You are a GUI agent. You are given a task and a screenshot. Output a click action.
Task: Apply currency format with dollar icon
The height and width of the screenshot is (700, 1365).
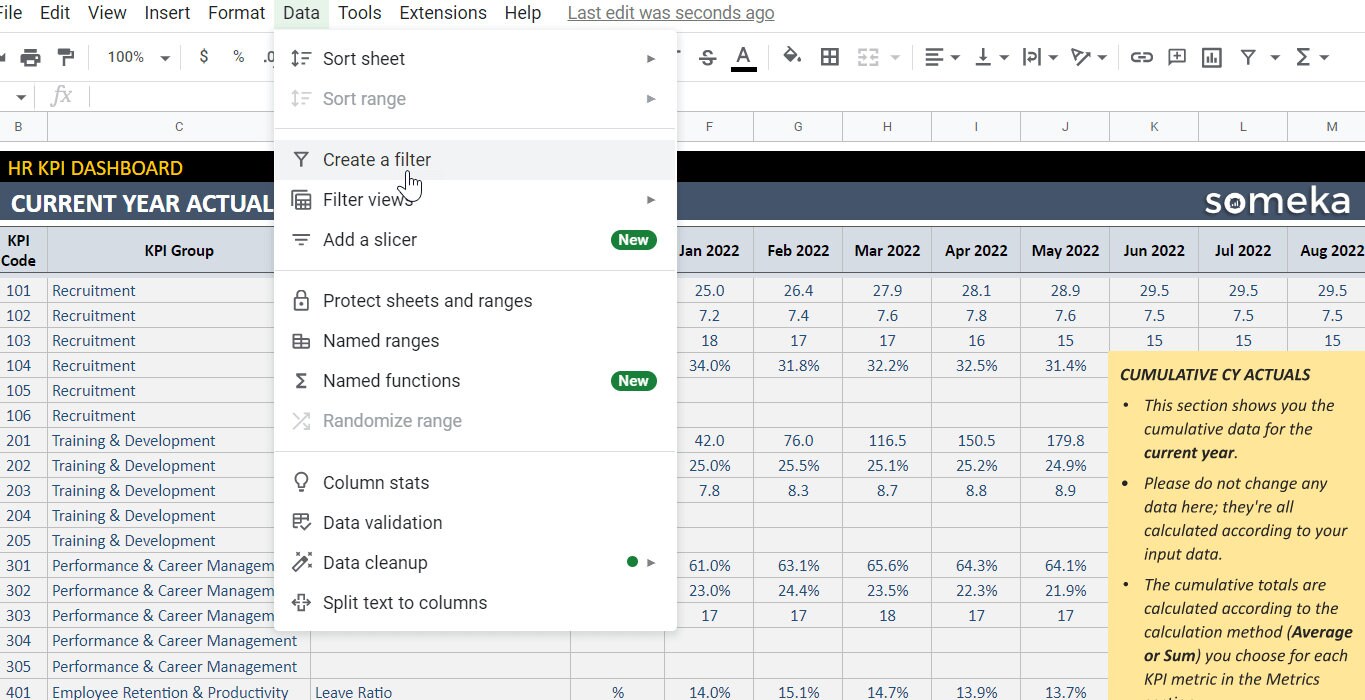[204, 57]
